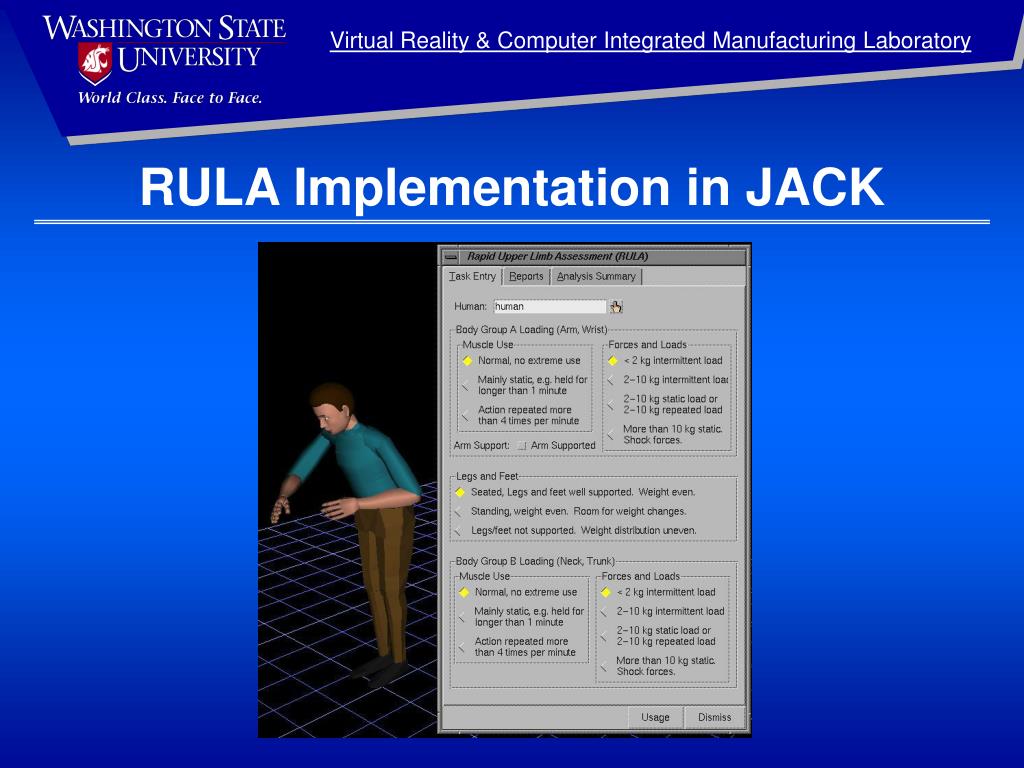Select Group A Action repeated more option
This screenshot has width=1024, height=768.
pyautogui.click(x=520, y=415)
